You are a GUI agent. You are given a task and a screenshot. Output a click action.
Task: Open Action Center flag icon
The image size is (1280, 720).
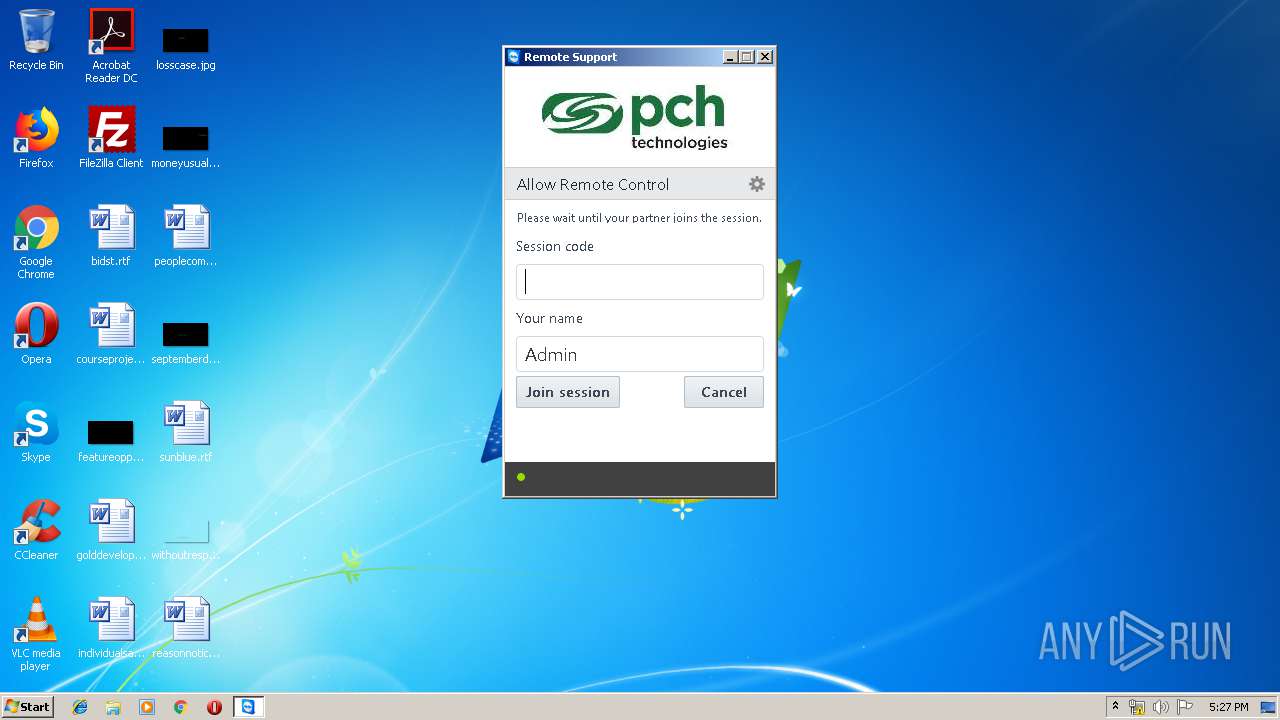[x=1184, y=707]
